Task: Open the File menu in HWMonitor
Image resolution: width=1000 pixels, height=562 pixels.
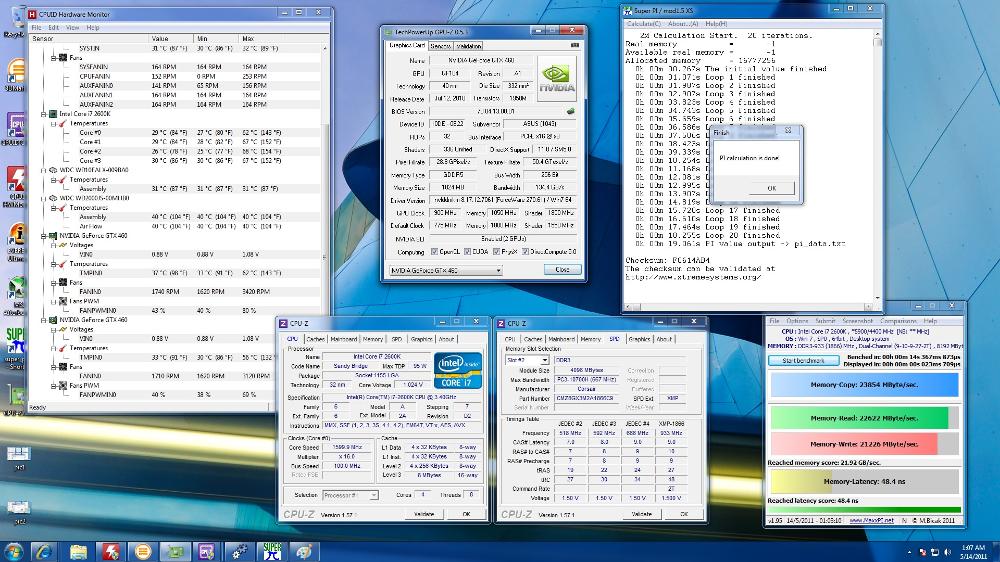Action: pyautogui.click(x=36, y=28)
